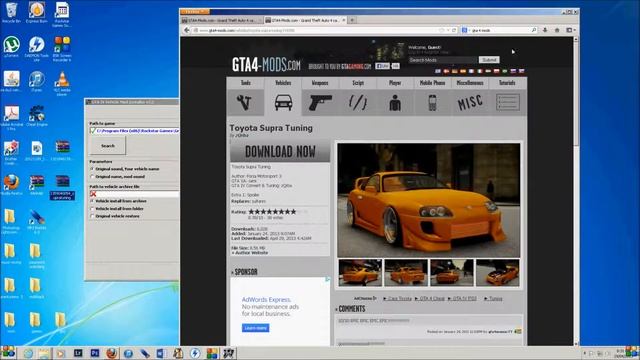Click the Facebook Like button
Viewport: 640px width, 360px height.
[x=382, y=66]
